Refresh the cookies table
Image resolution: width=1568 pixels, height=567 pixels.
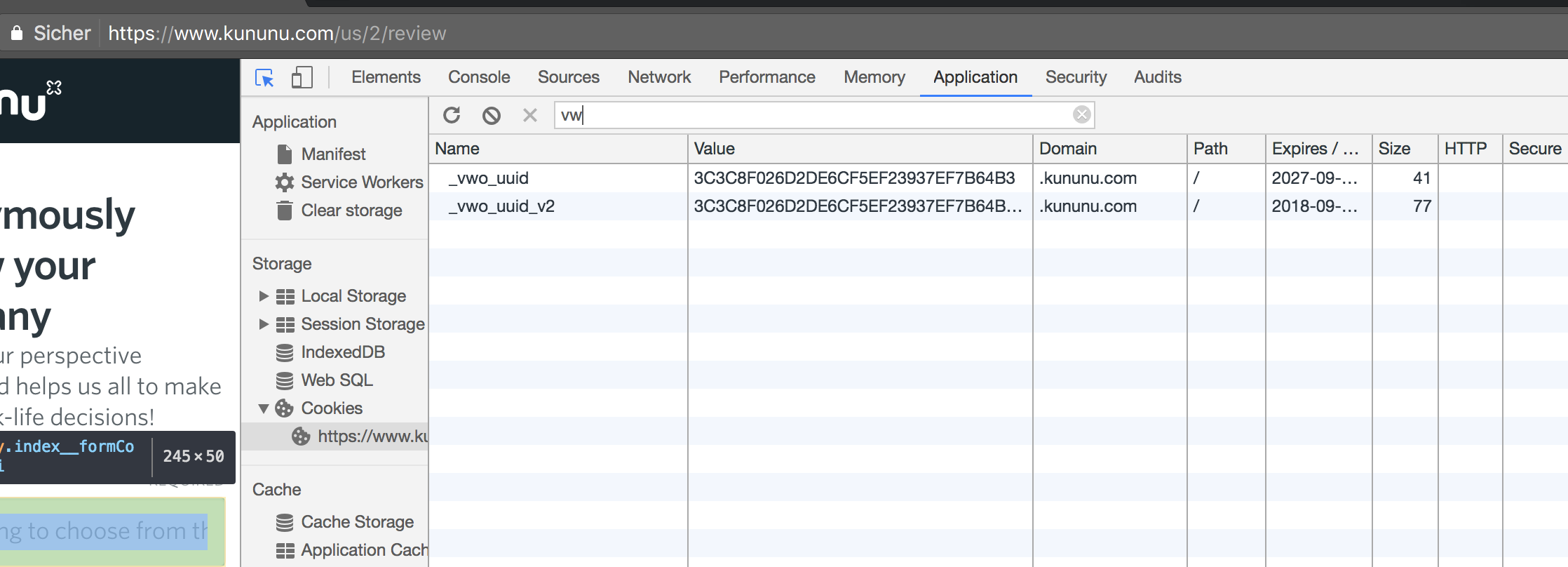click(x=452, y=114)
